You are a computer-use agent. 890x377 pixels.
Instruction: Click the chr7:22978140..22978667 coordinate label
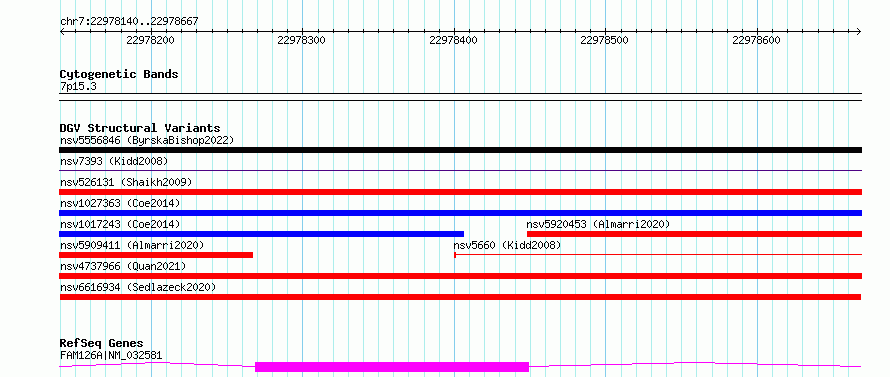click(129, 22)
